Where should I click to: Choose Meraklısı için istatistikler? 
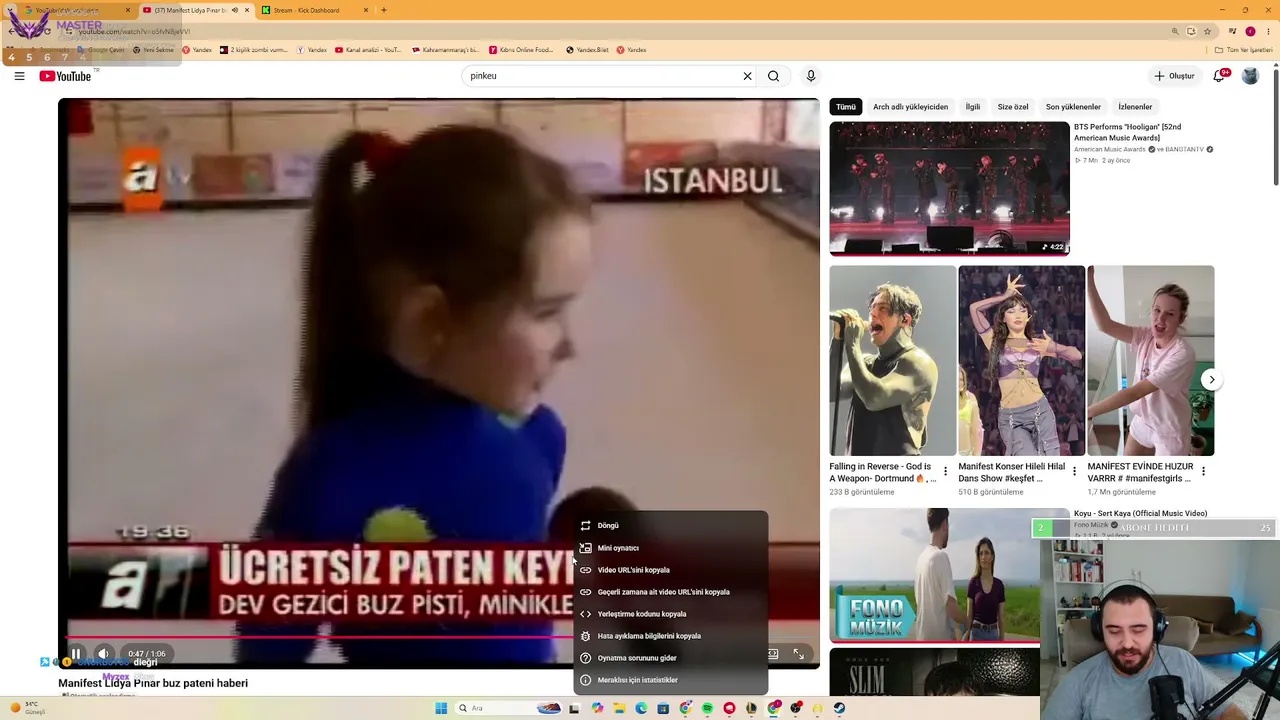(x=671, y=680)
